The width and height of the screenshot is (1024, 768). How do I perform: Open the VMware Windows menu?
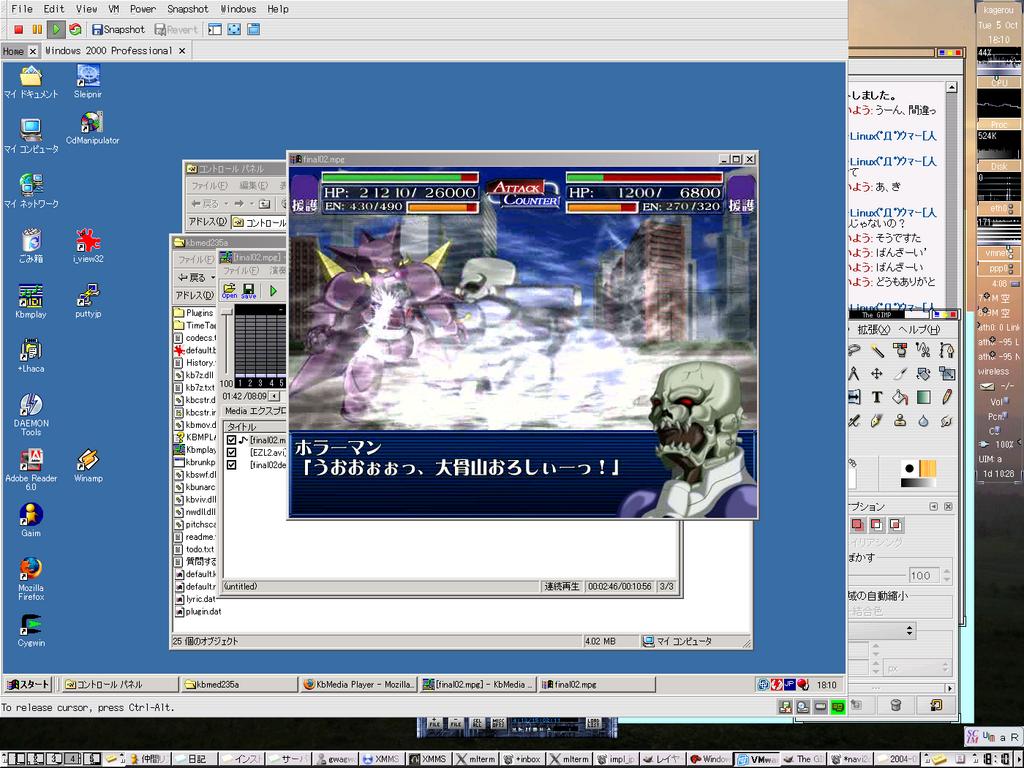pos(238,9)
